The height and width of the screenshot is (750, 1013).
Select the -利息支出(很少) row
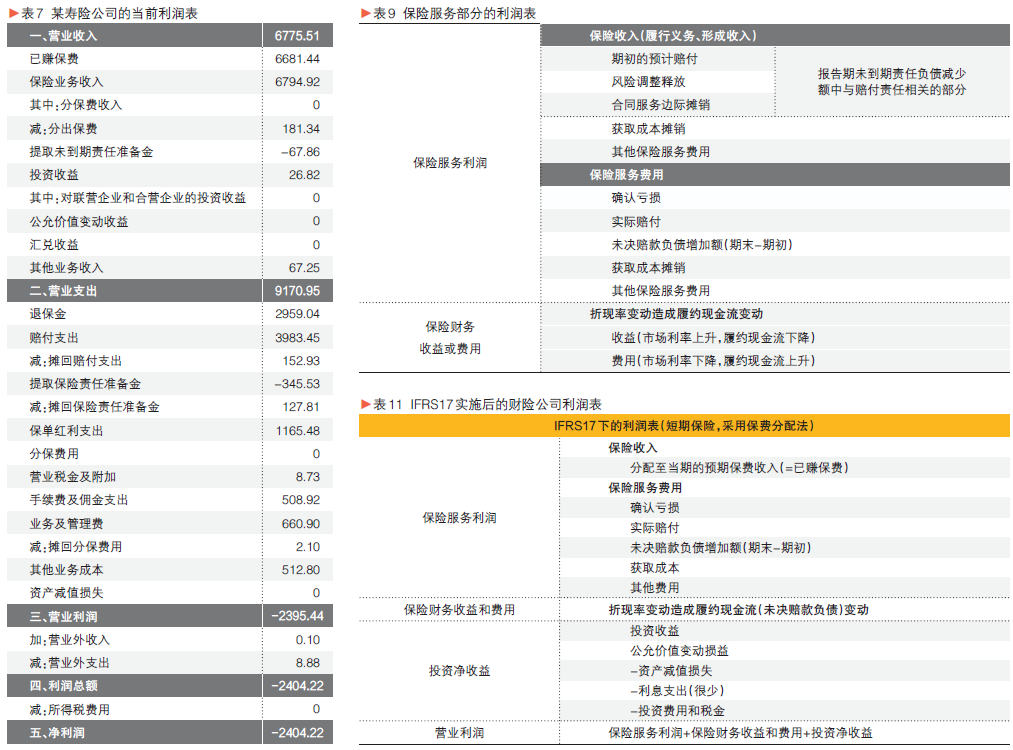tap(784, 691)
